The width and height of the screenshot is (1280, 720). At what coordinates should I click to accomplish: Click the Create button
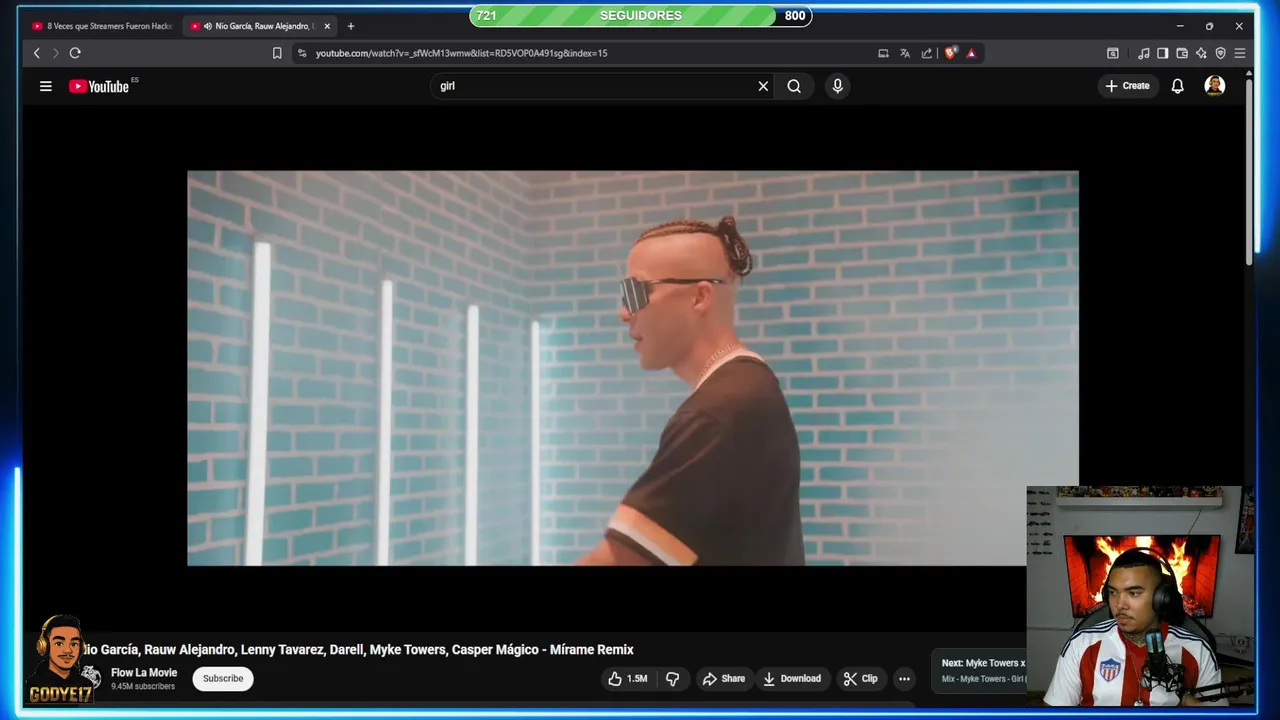click(x=1127, y=86)
